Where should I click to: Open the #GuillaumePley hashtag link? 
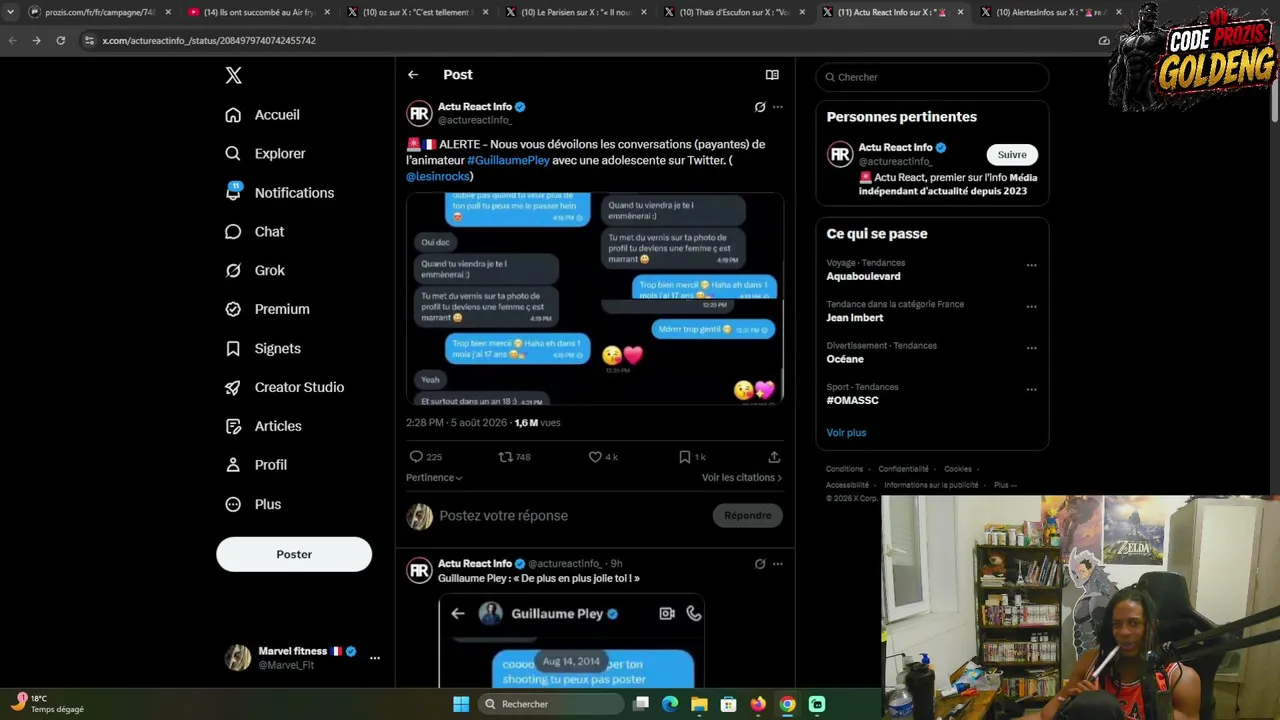pos(509,160)
